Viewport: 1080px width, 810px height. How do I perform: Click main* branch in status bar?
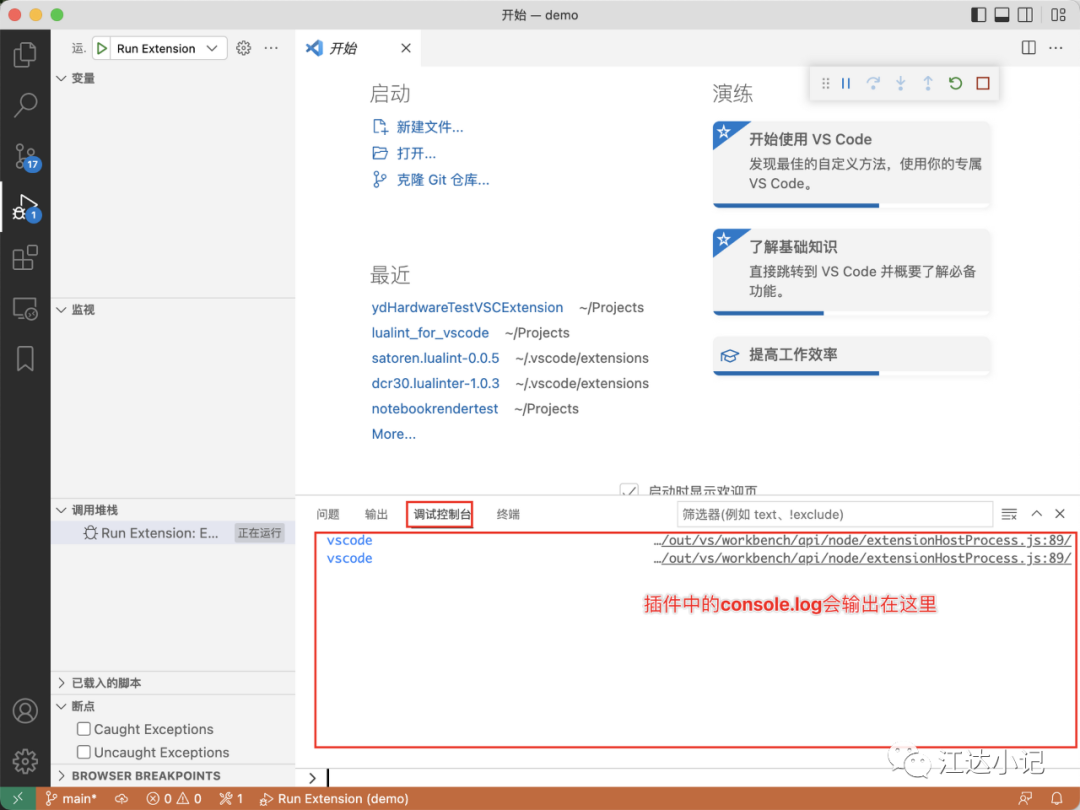click(x=71, y=799)
